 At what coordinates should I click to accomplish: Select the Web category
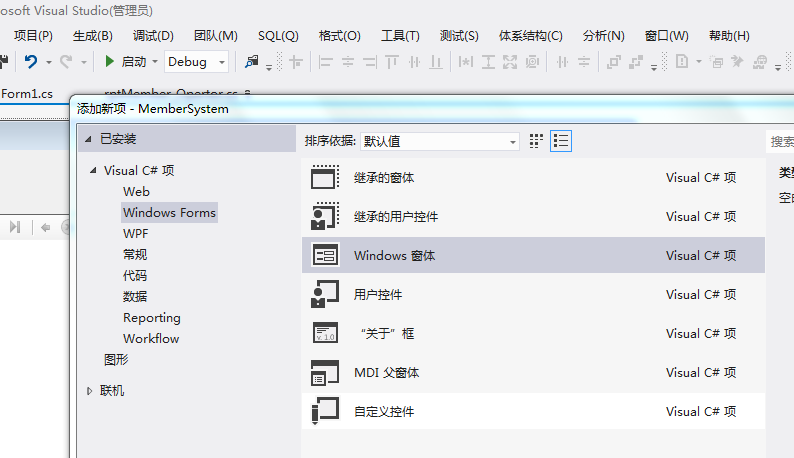tap(136, 192)
